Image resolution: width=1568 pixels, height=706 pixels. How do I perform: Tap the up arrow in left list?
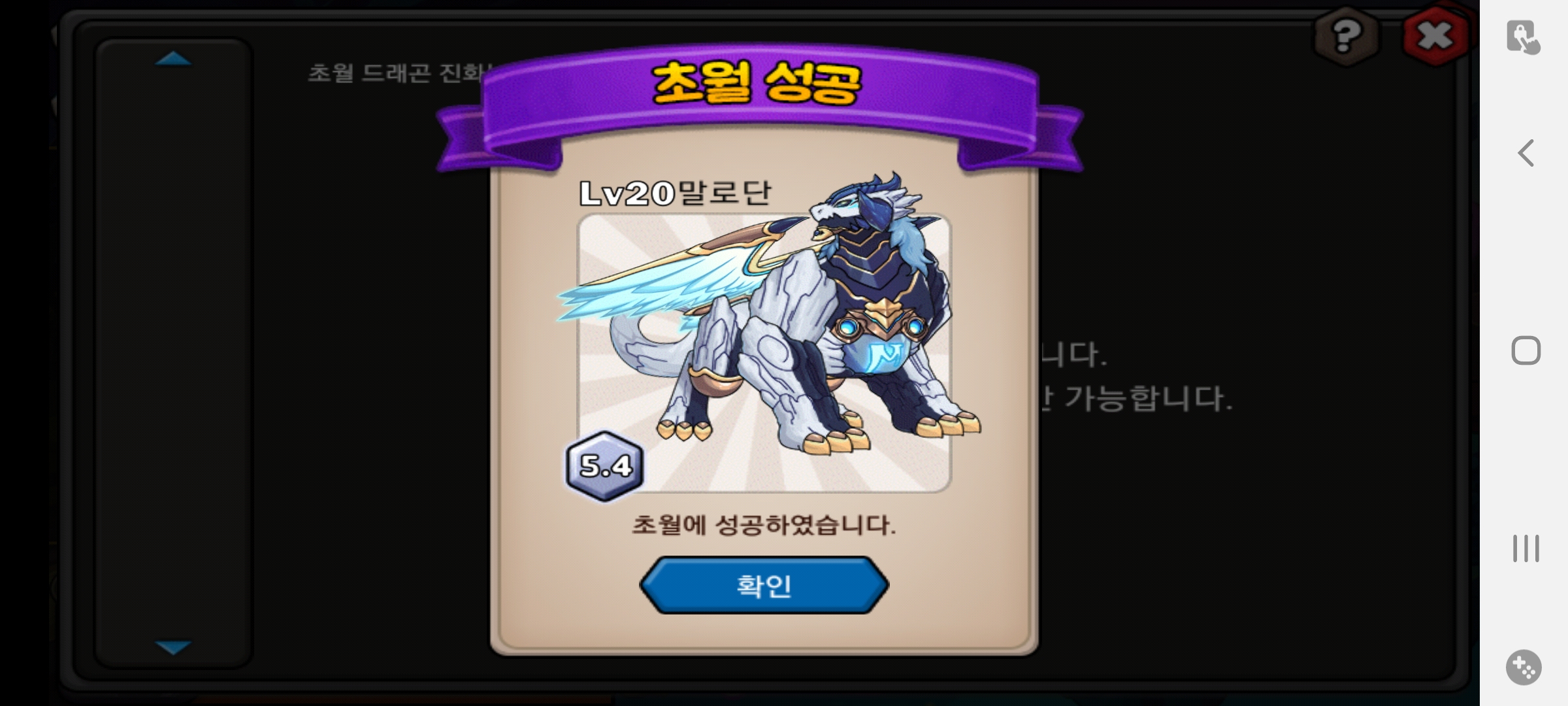click(x=173, y=59)
